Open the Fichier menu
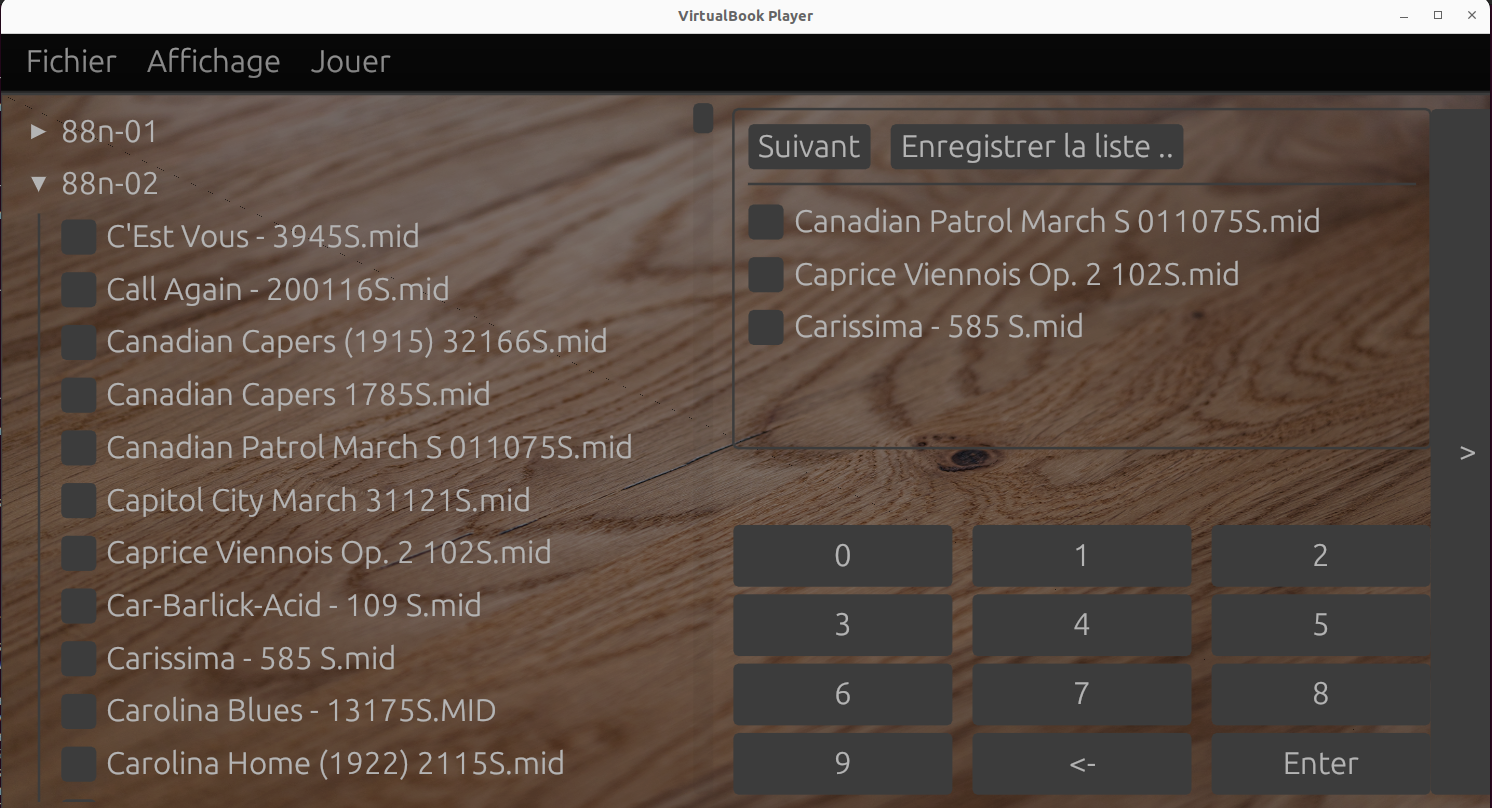 (70, 61)
